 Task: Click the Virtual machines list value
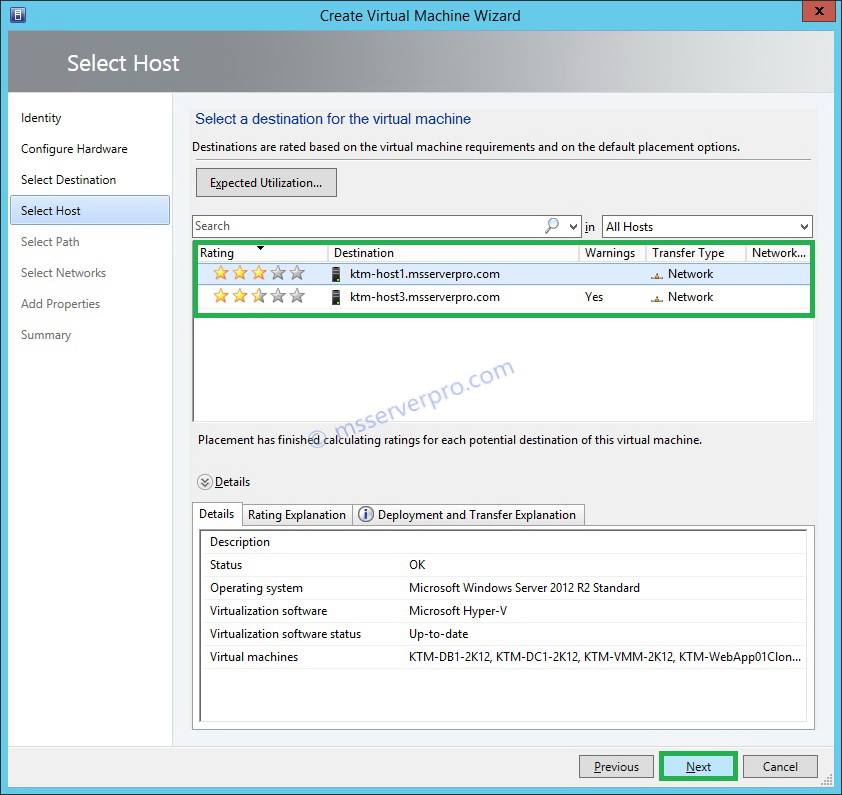tap(605, 656)
